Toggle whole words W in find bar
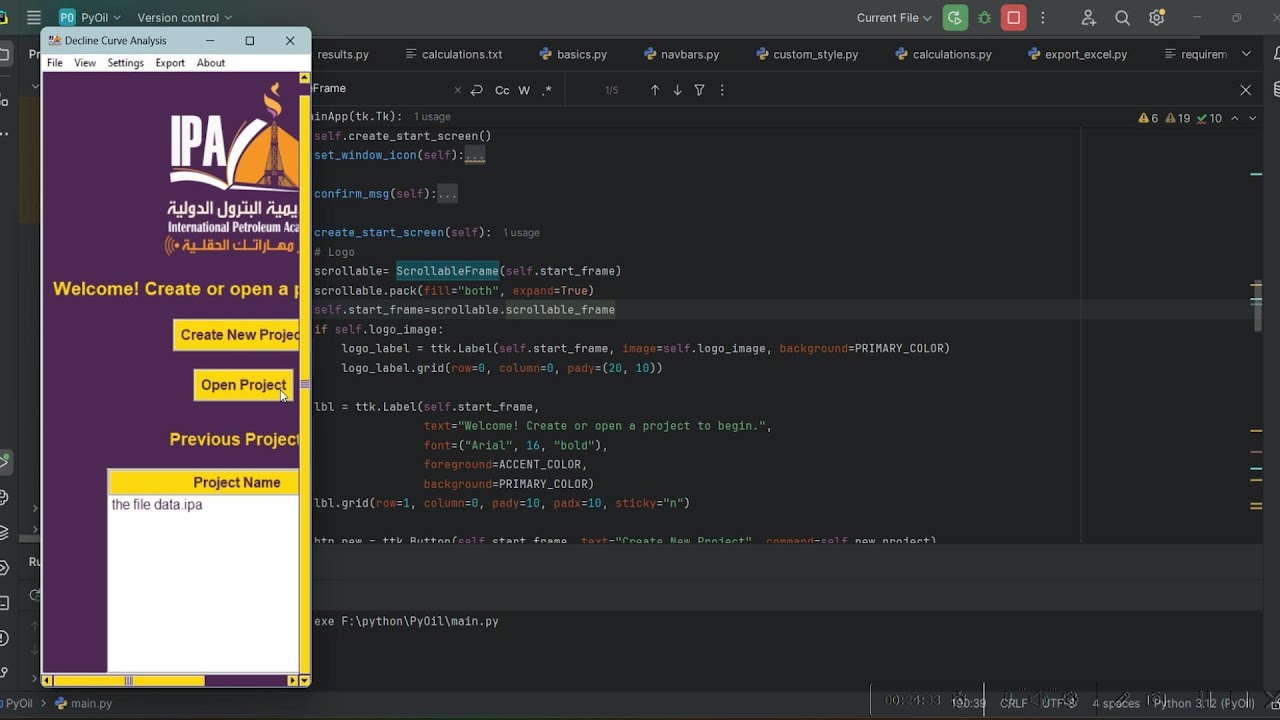The image size is (1280, 720). [524, 90]
